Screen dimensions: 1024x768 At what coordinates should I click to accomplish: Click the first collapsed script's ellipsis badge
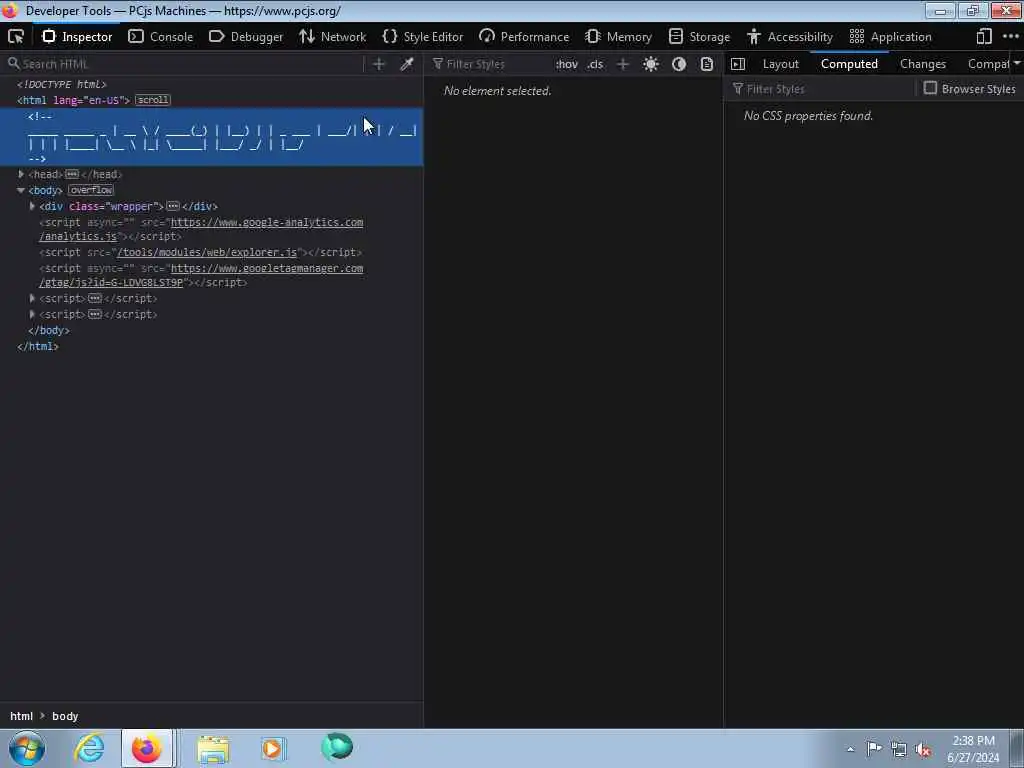(95, 298)
